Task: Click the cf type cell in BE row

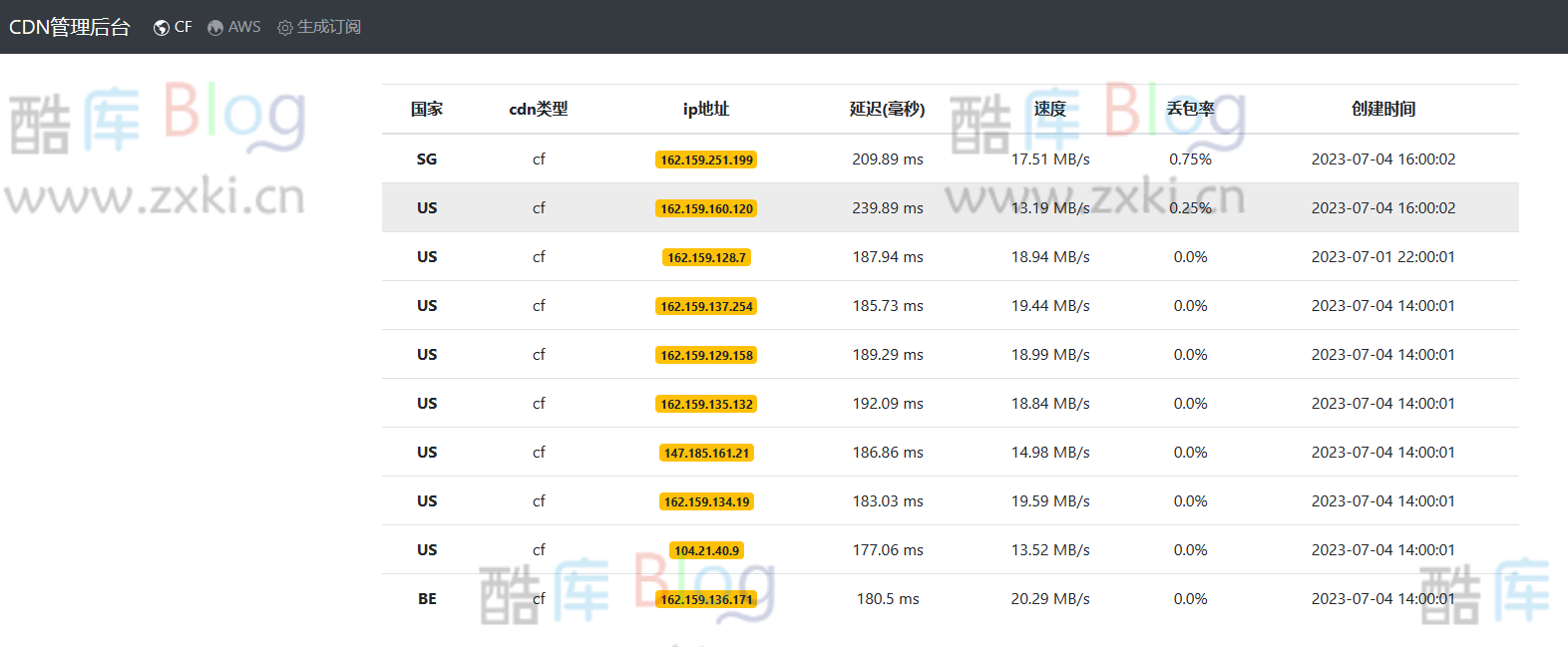Action: point(539,599)
